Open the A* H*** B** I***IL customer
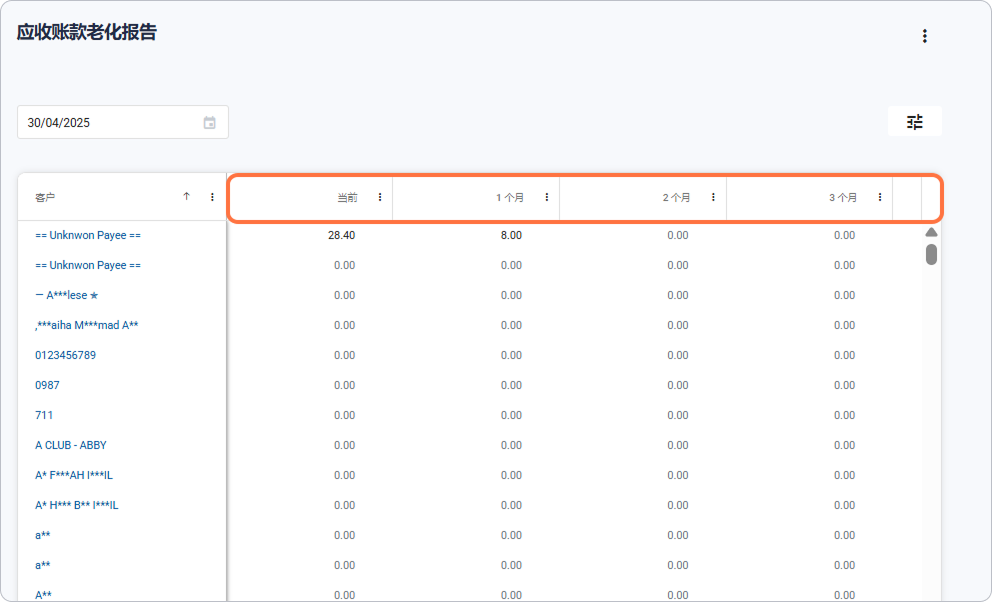The width and height of the screenshot is (992, 602). 77,505
